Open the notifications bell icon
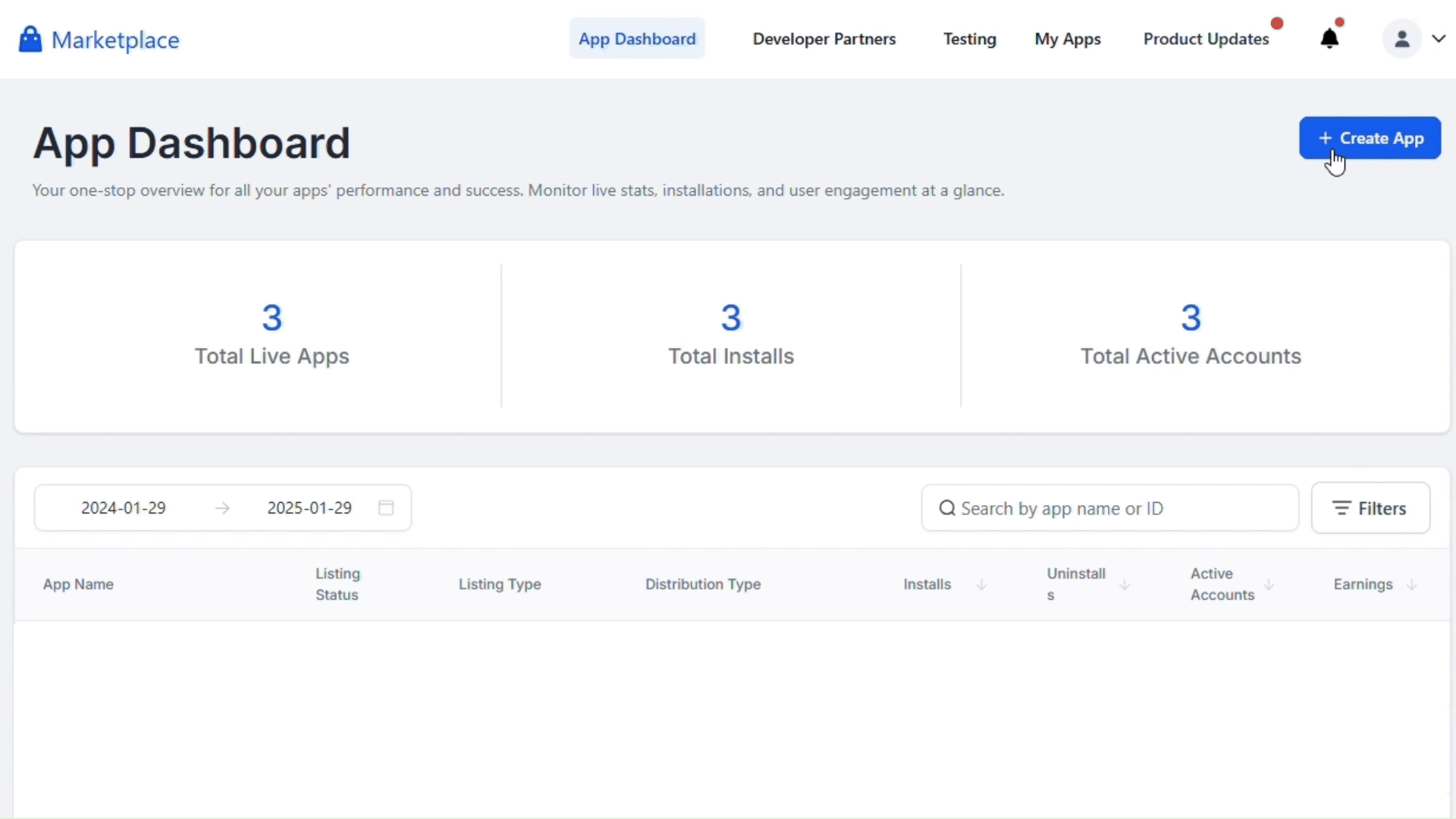The height and width of the screenshot is (819, 1456). (x=1329, y=39)
